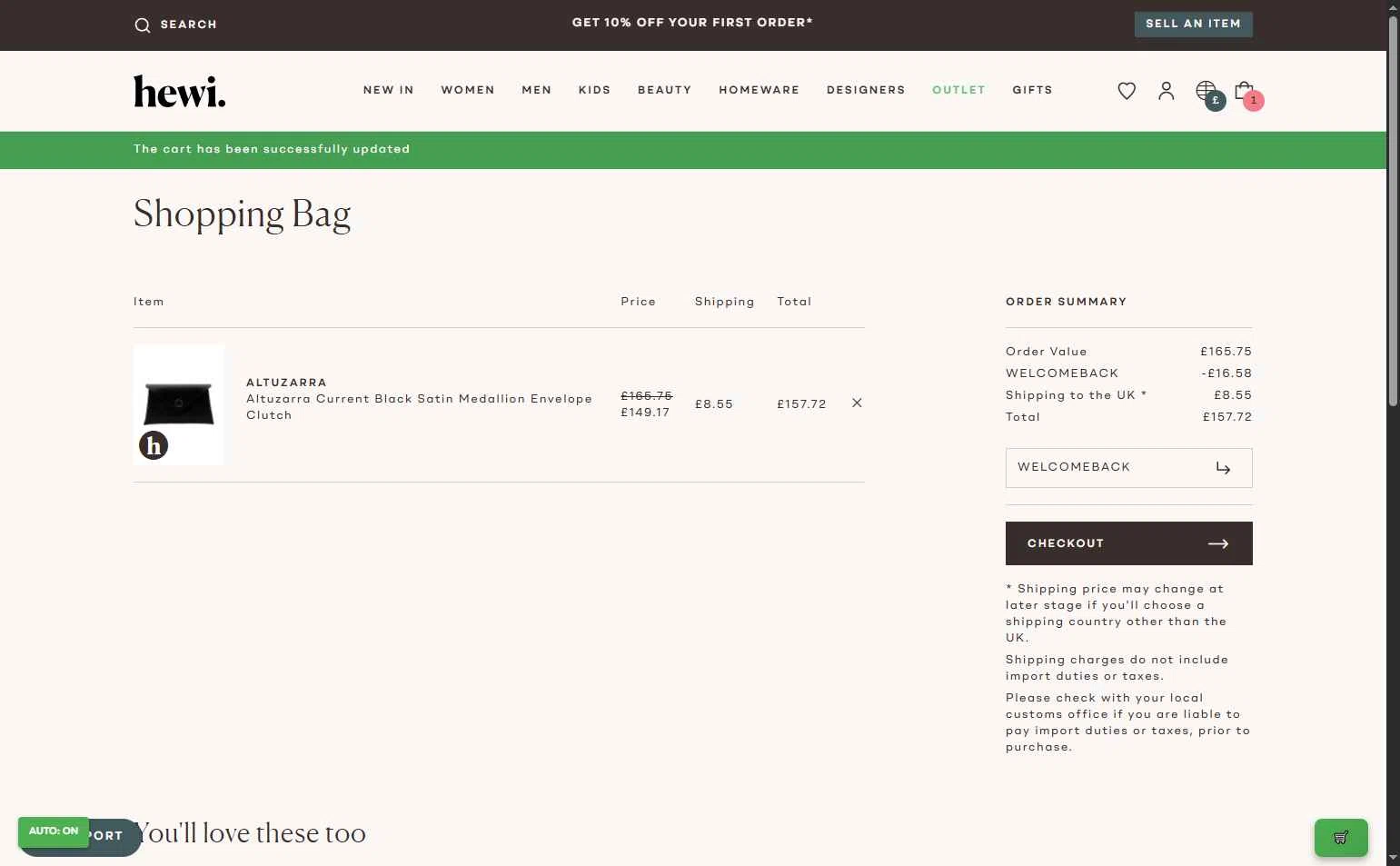Image resolution: width=1400 pixels, height=866 pixels.
Task: Open the Gifts menu
Action: (x=1032, y=90)
